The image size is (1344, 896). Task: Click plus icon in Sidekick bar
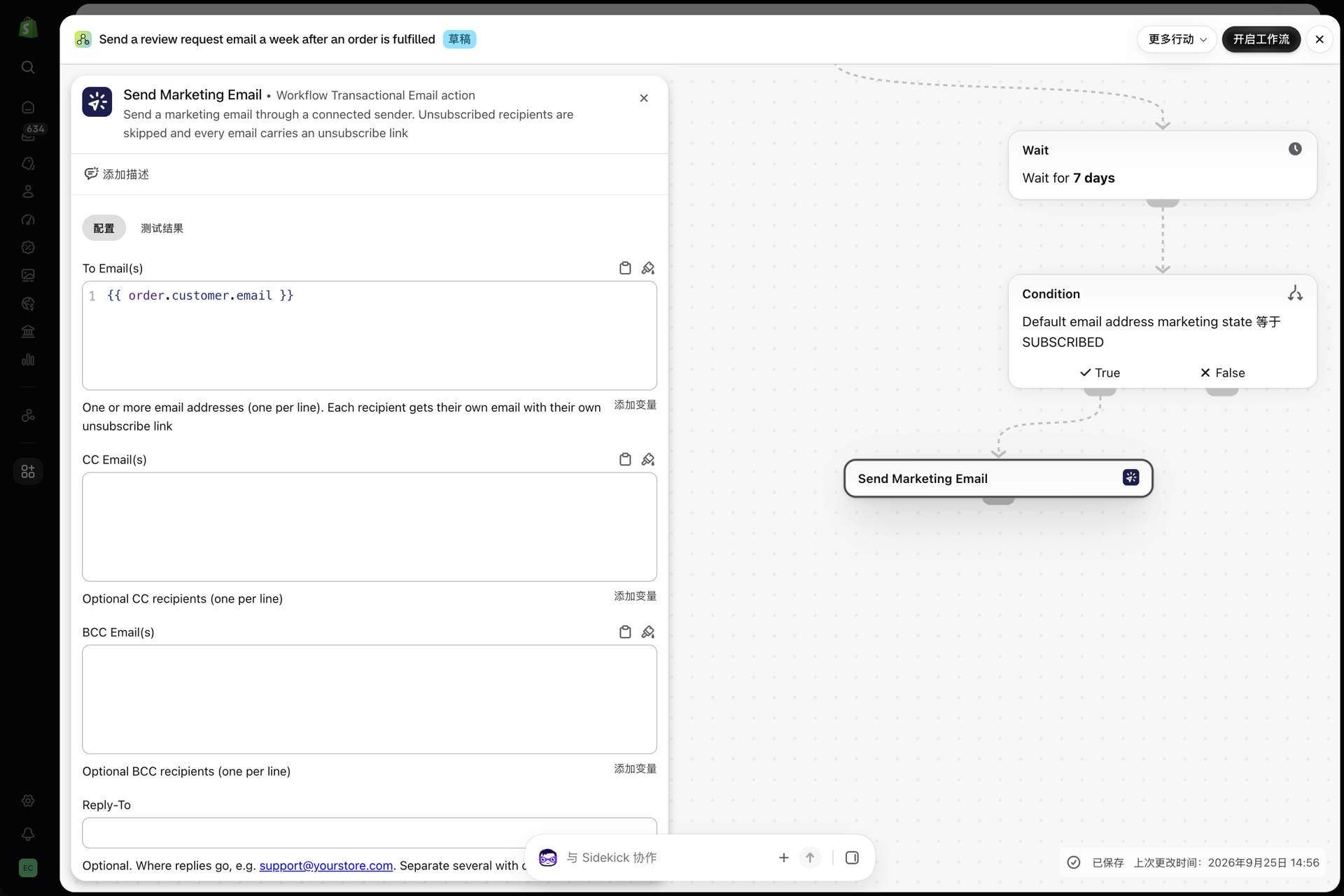tap(784, 857)
